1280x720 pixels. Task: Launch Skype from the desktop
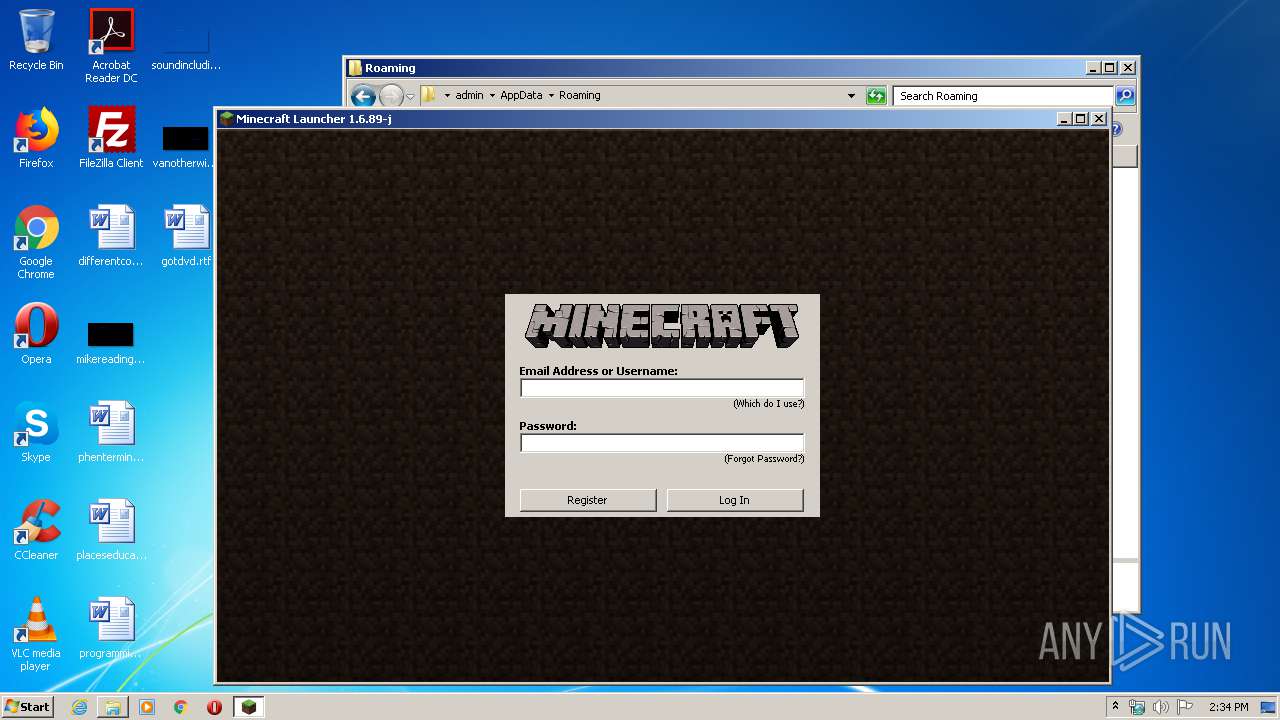[36, 432]
